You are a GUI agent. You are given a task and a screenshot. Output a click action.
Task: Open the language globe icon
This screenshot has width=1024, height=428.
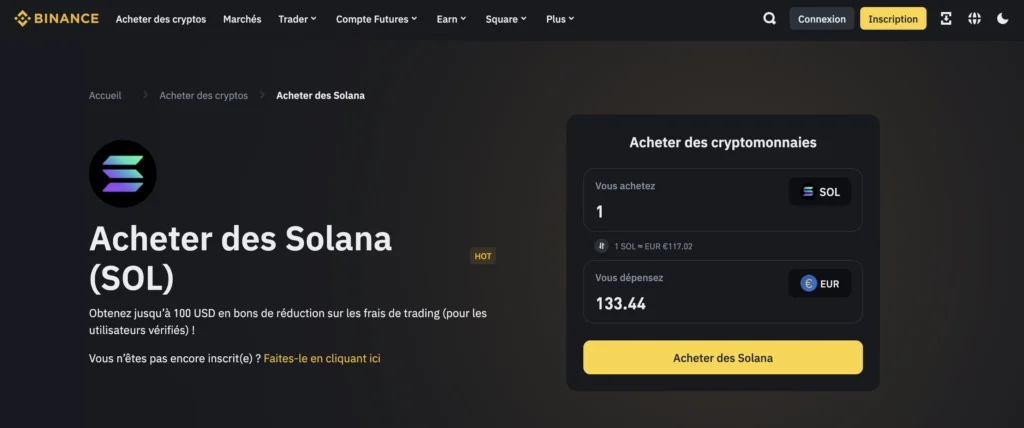point(974,18)
